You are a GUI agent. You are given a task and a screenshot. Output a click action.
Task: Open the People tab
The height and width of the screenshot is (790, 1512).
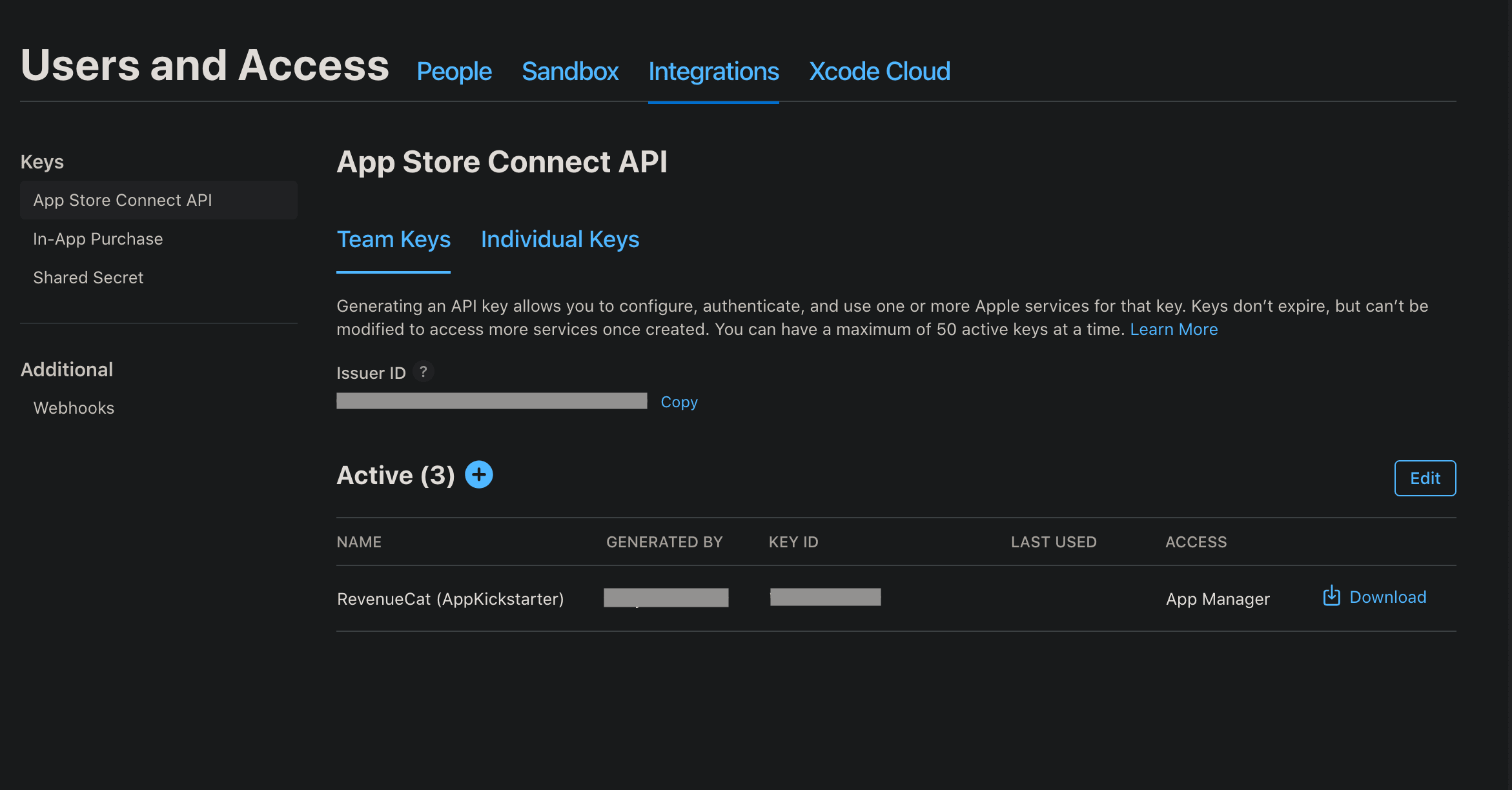point(453,72)
